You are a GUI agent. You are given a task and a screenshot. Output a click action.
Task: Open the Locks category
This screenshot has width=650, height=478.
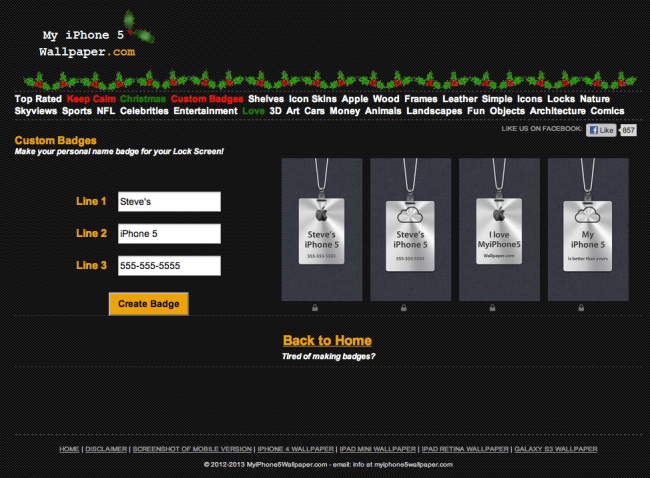tap(561, 99)
